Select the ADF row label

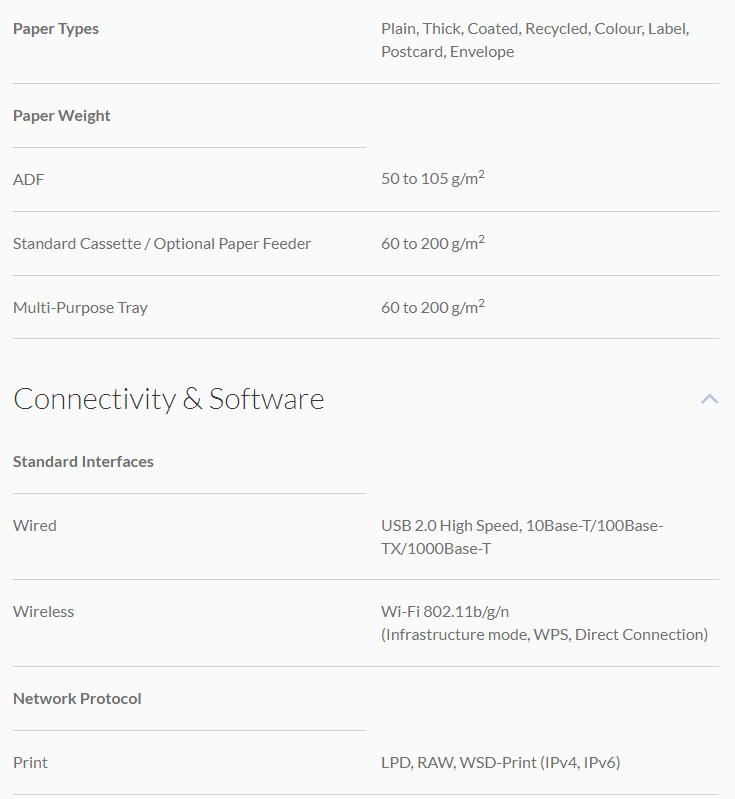click(29, 180)
